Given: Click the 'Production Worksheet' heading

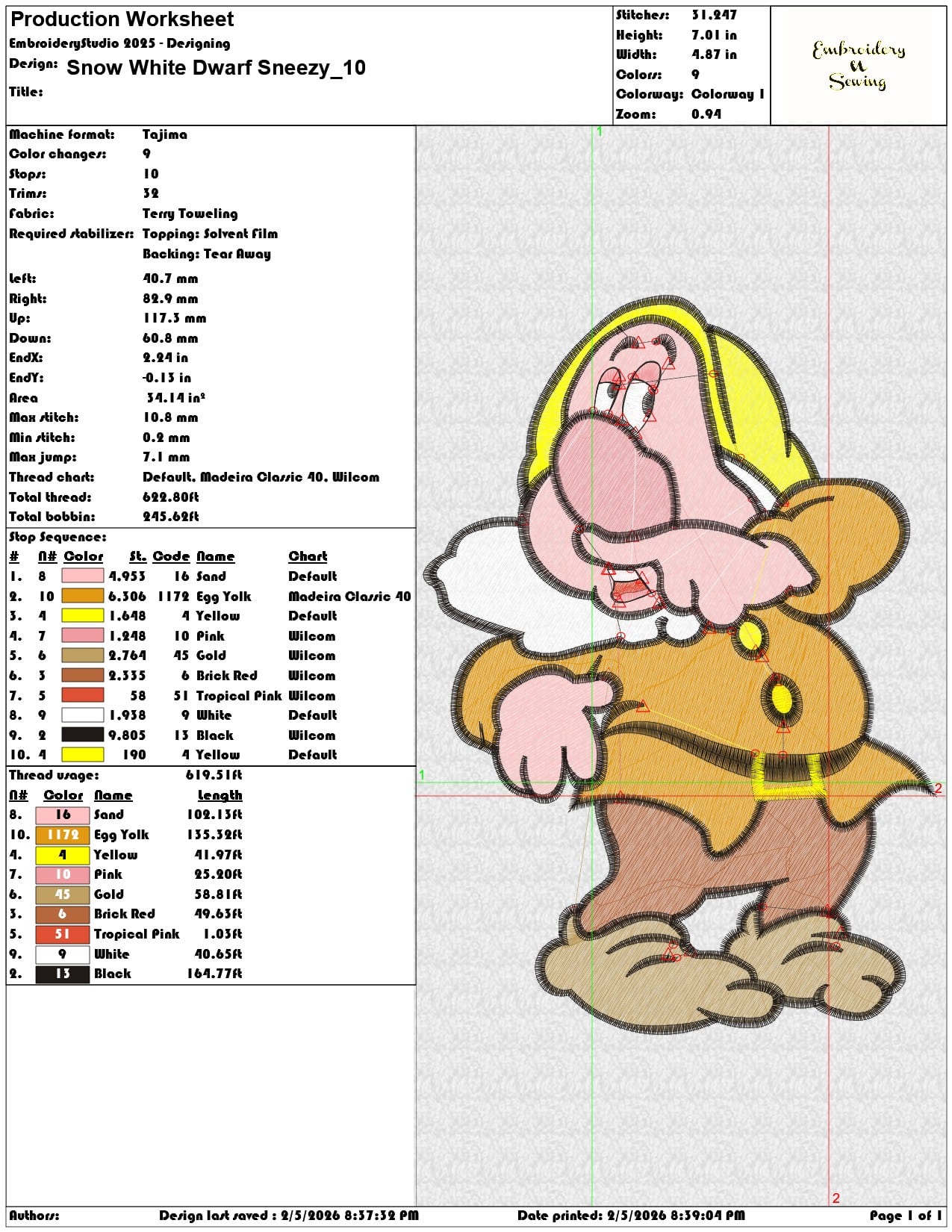Looking at the screenshot, I should click(x=122, y=19).
